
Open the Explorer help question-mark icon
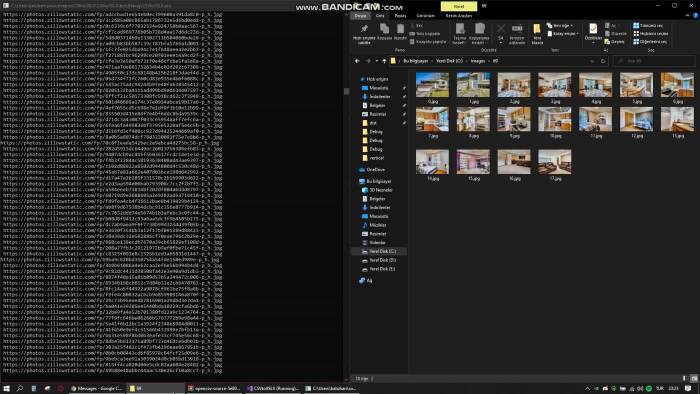click(695, 16)
